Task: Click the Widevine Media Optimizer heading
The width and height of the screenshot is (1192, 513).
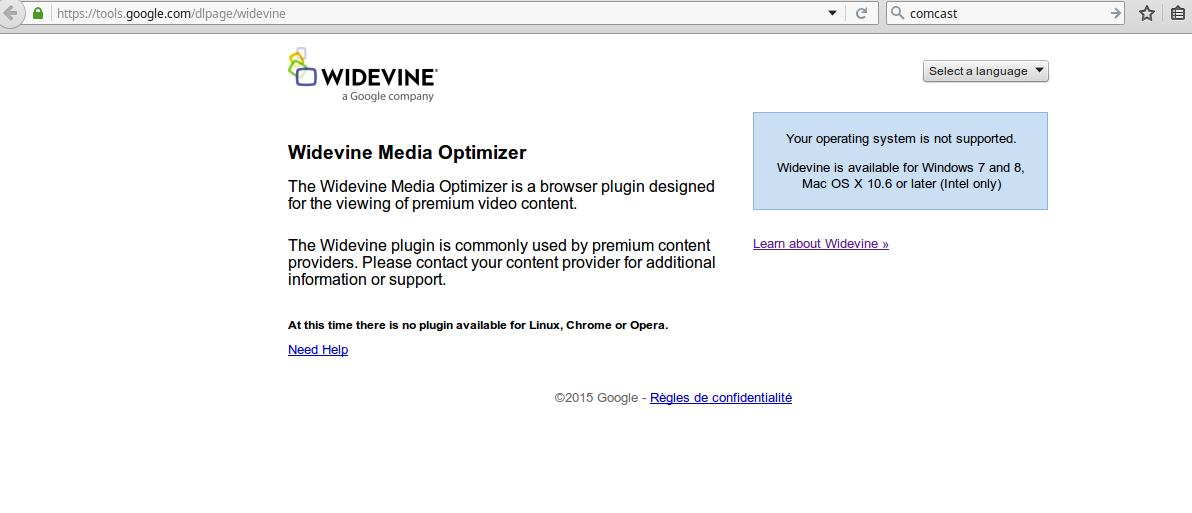Action: tap(407, 153)
